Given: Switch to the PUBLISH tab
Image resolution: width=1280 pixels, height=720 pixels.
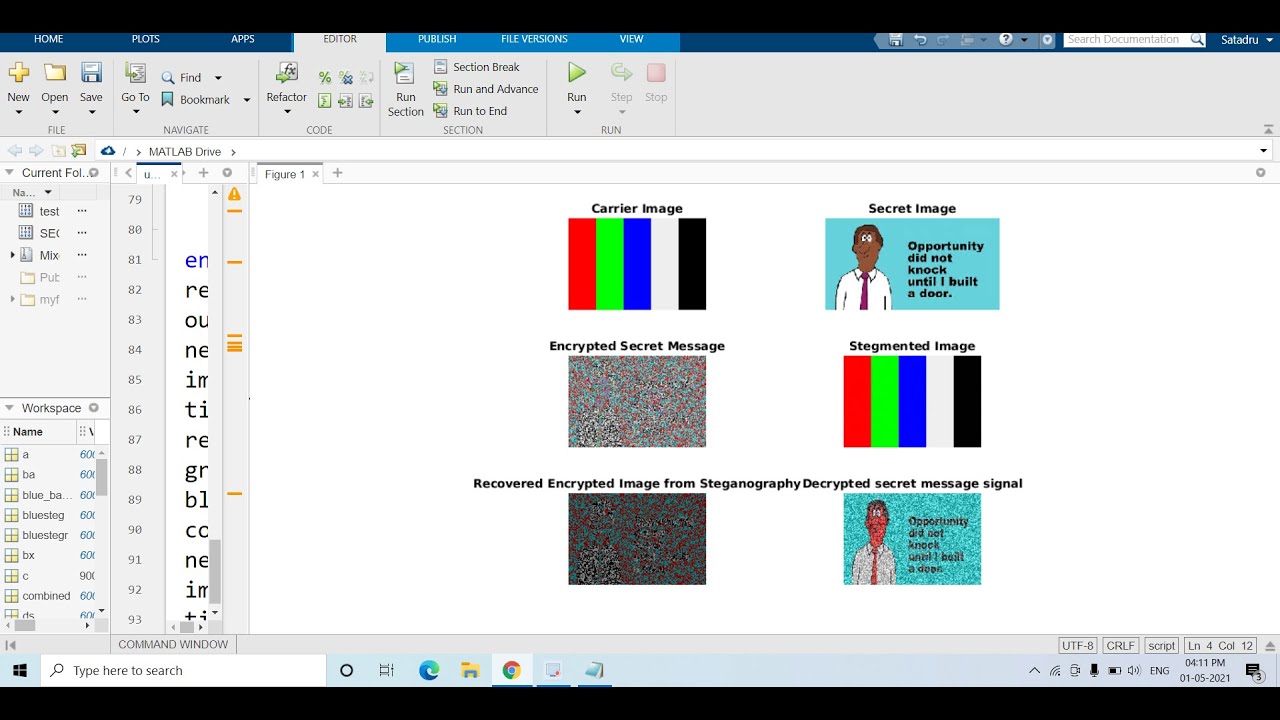Looking at the screenshot, I should click(x=437, y=39).
